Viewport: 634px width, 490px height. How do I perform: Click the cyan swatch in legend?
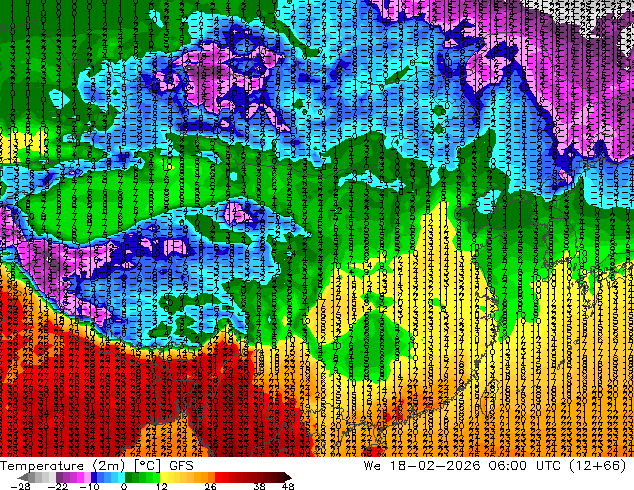click(121, 477)
